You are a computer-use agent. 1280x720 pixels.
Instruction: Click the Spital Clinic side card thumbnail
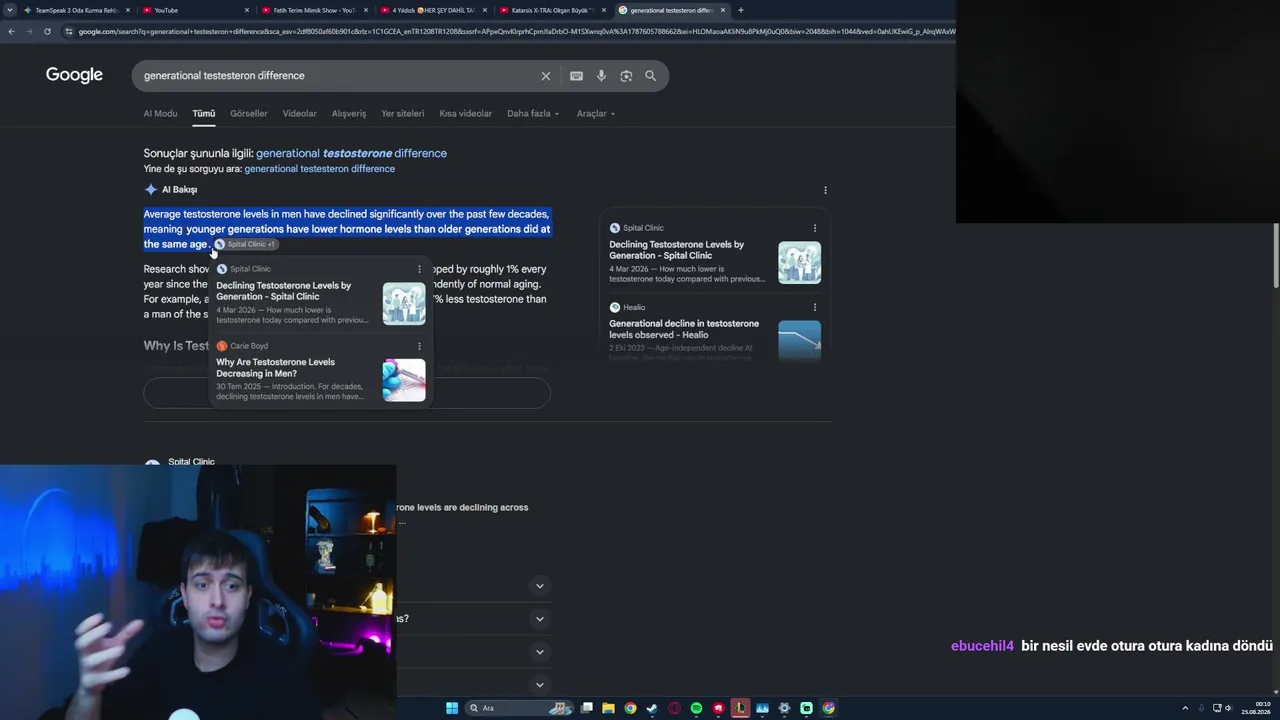pos(800,263)
